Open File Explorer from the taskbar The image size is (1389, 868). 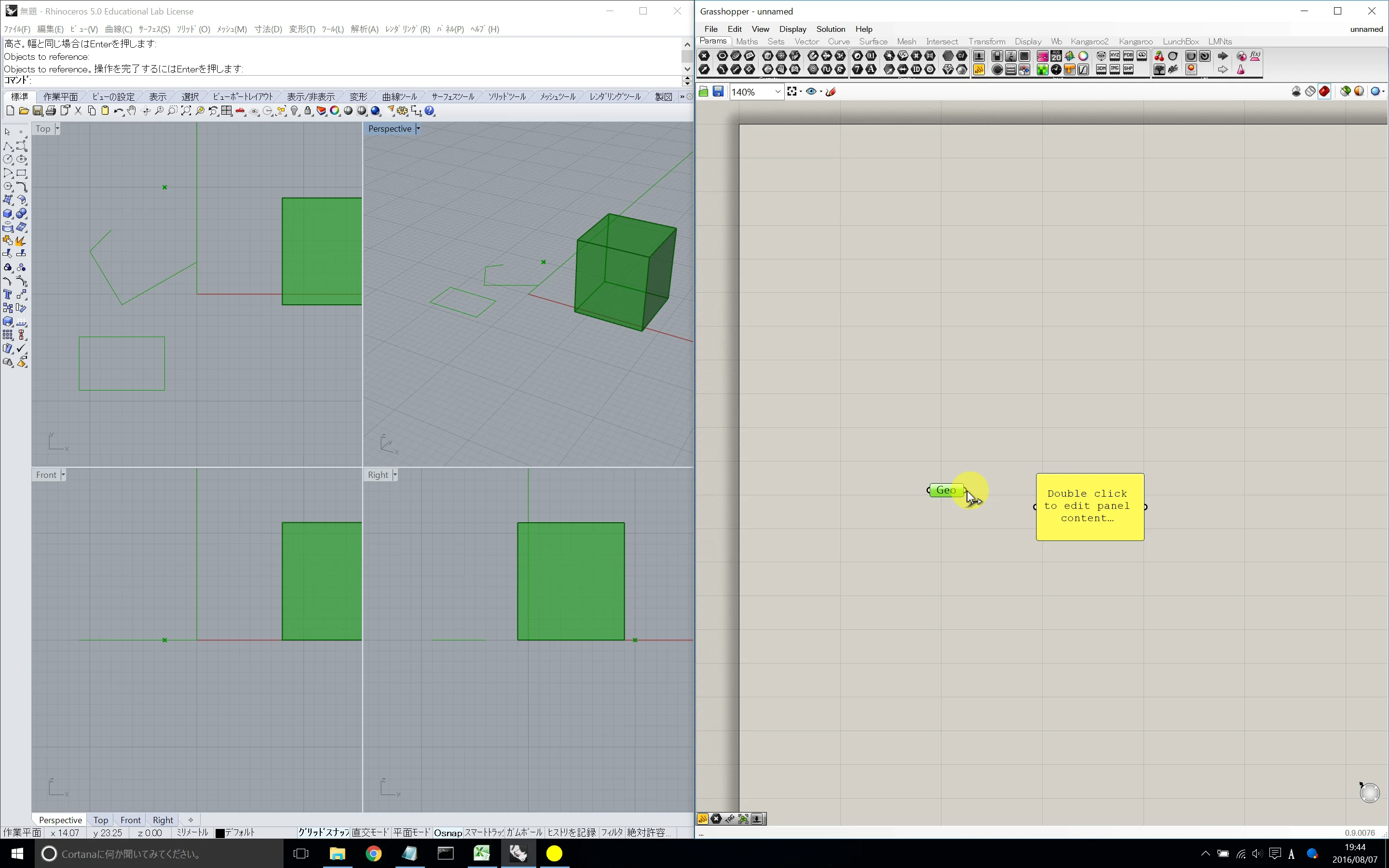tap(337, 854)
